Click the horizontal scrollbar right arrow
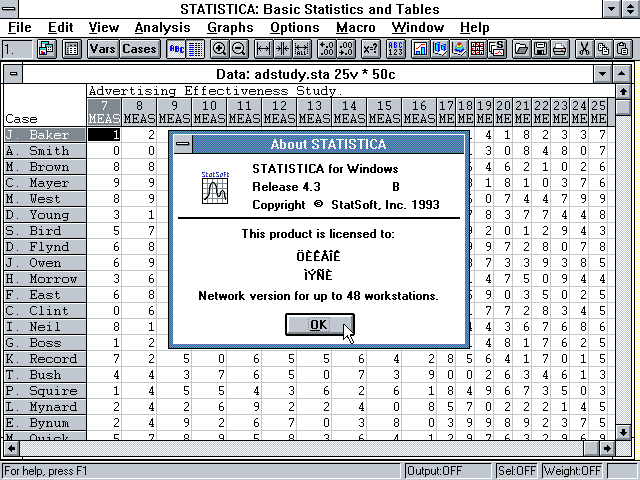This screenshot has height=480, width=640. point(607,449)
